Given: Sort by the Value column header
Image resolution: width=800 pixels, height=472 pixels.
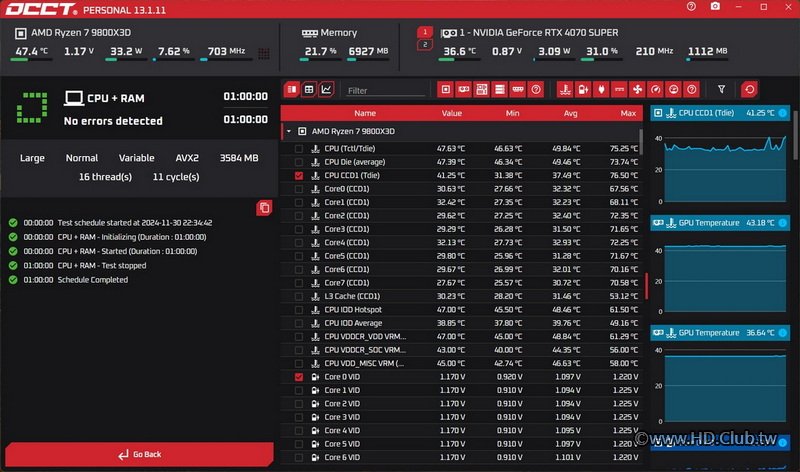Looking at the screenshot, I should coord(452,113).
